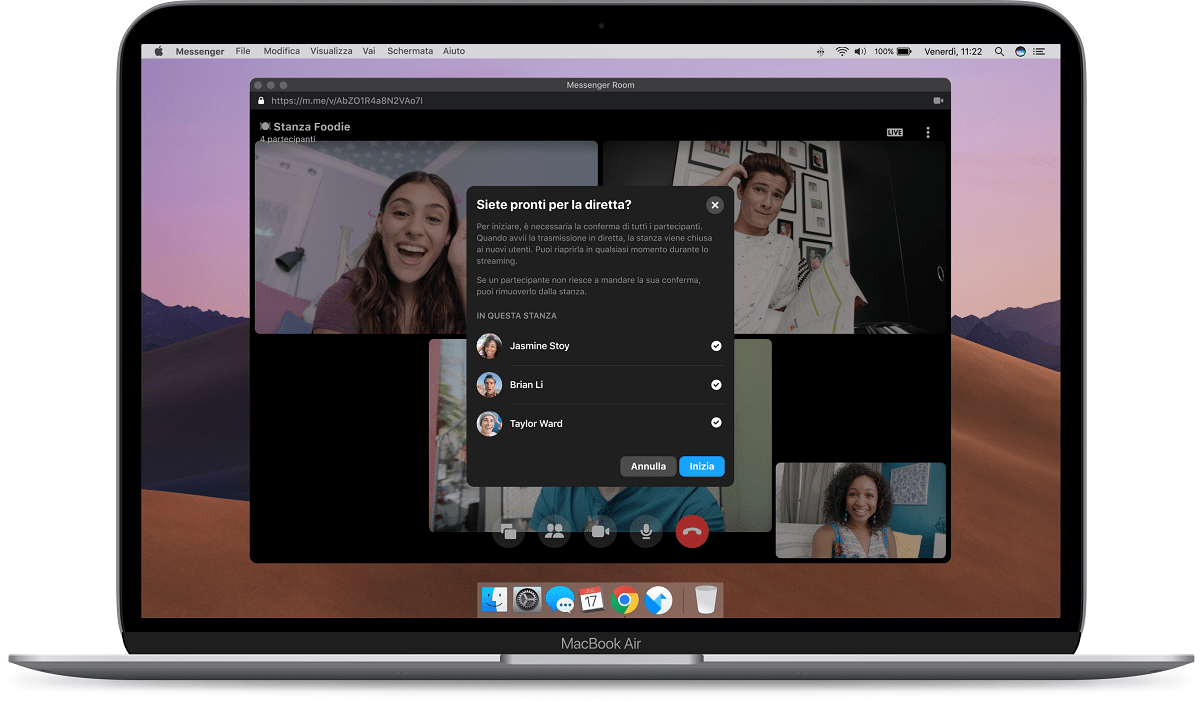This screenshot has height=702, width=1200.
Task: Open Finder in the Dock
Action: 494,600
